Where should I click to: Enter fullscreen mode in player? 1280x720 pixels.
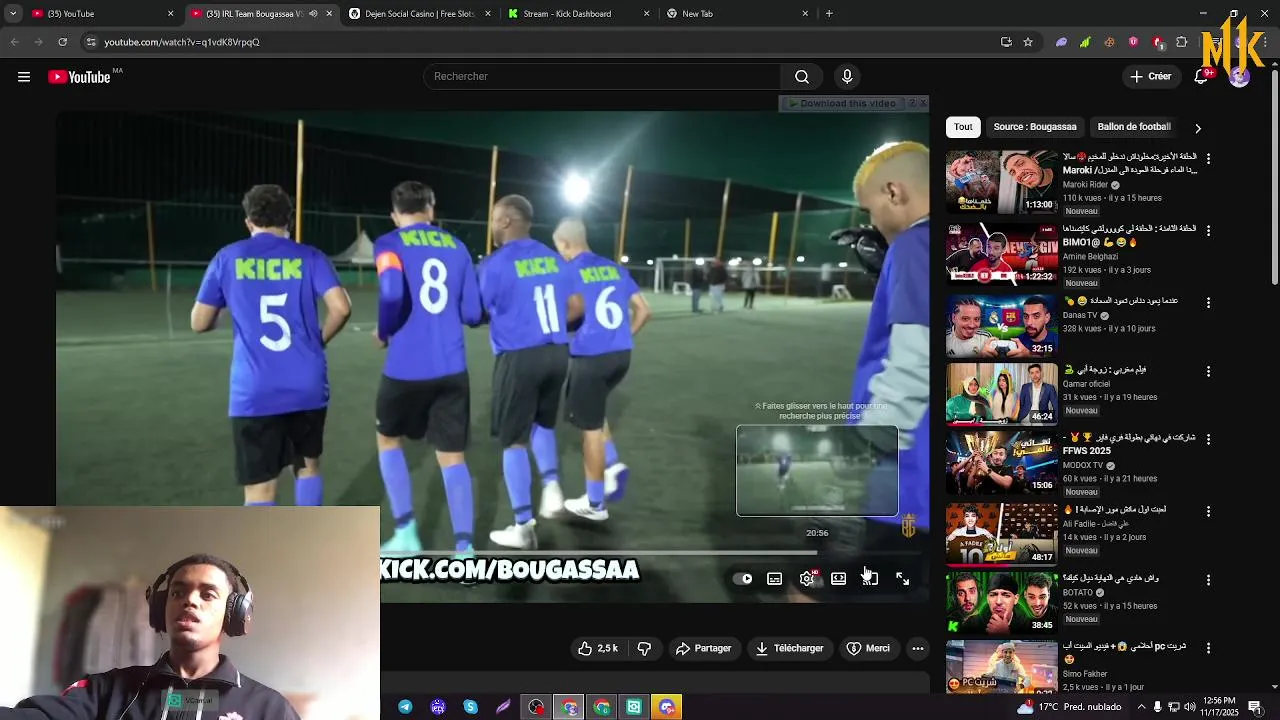902,579
